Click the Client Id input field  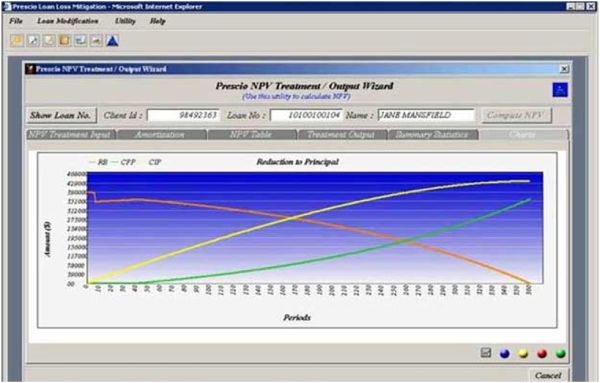tap(183, 115)
